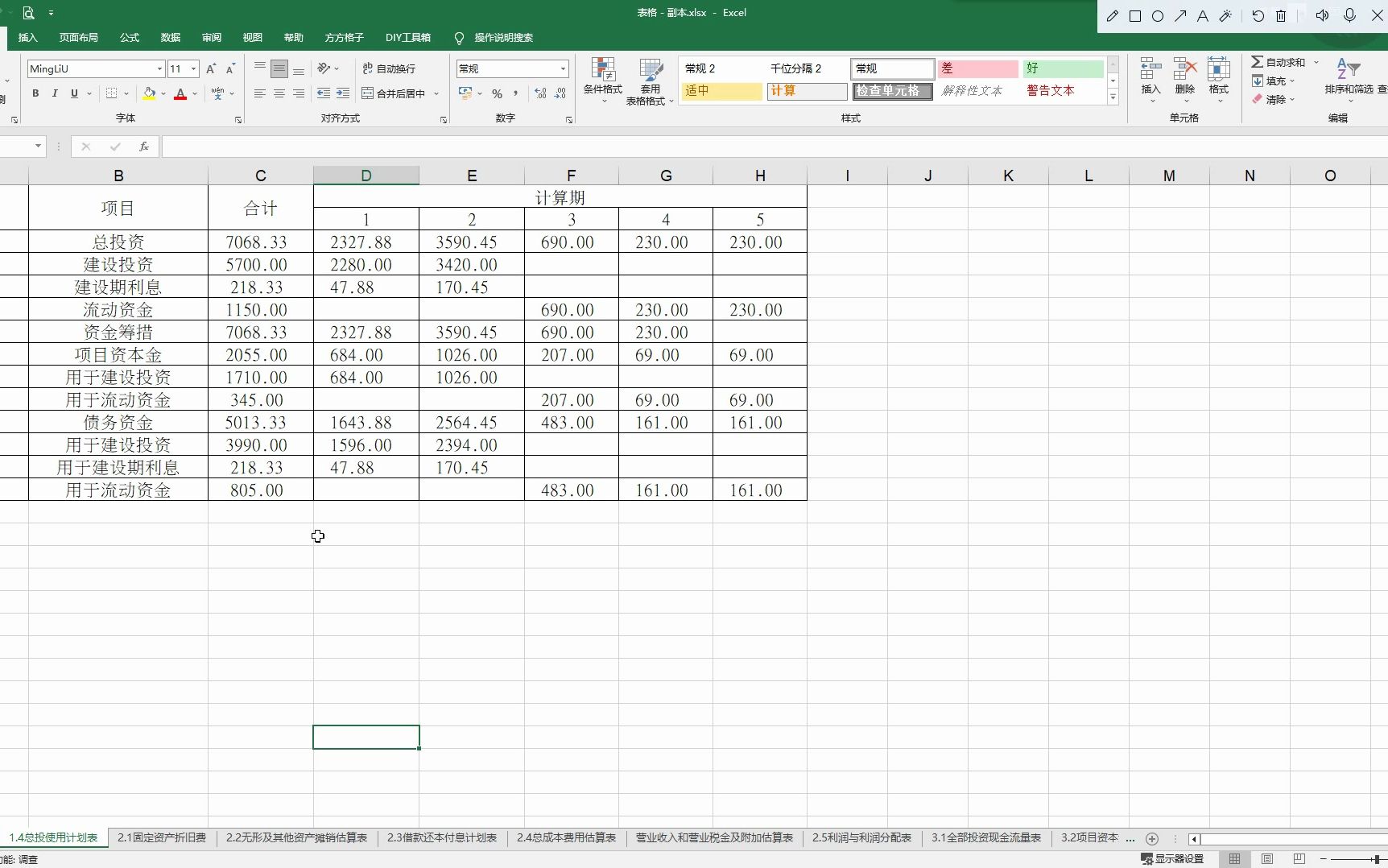Toggle bold formatting

point(35,93)
